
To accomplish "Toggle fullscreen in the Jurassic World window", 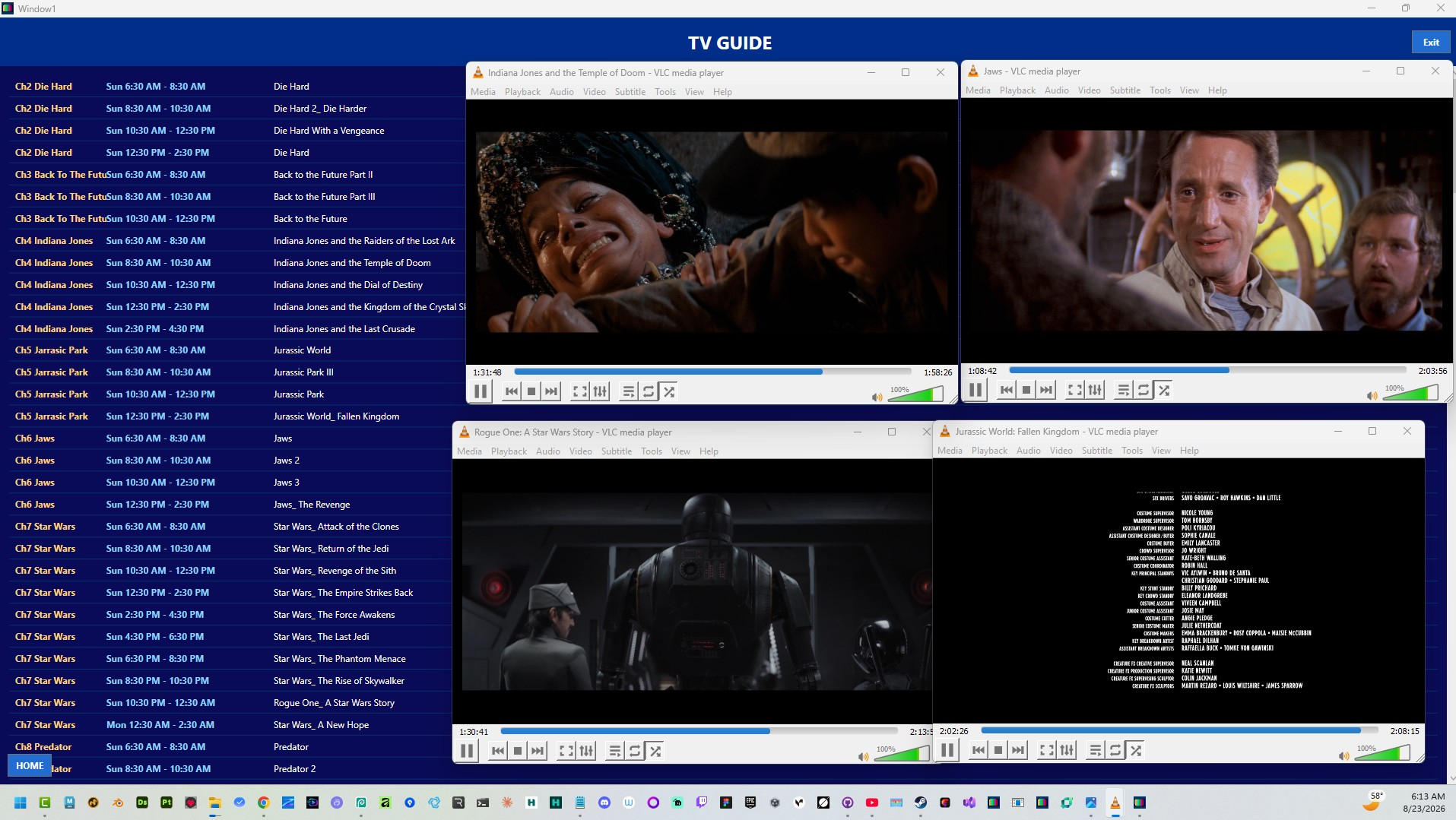I will 1047,750.
